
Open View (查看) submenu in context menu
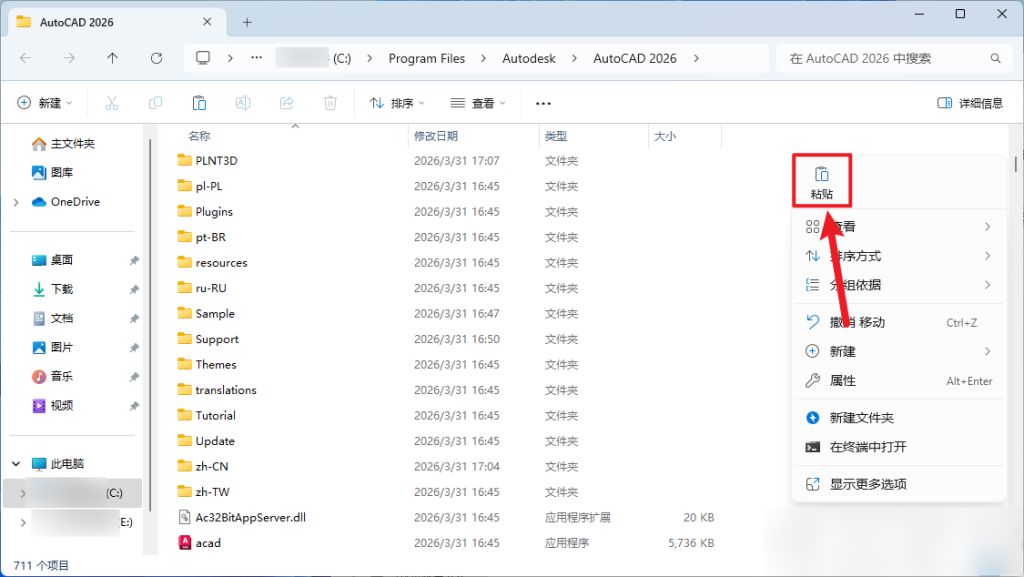pos(899,226)
